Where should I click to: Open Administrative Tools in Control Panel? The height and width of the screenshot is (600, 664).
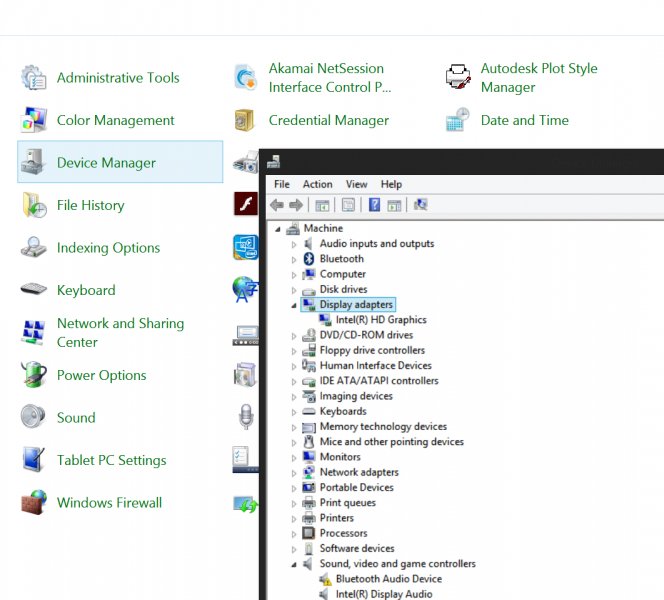tap(118, 78)
